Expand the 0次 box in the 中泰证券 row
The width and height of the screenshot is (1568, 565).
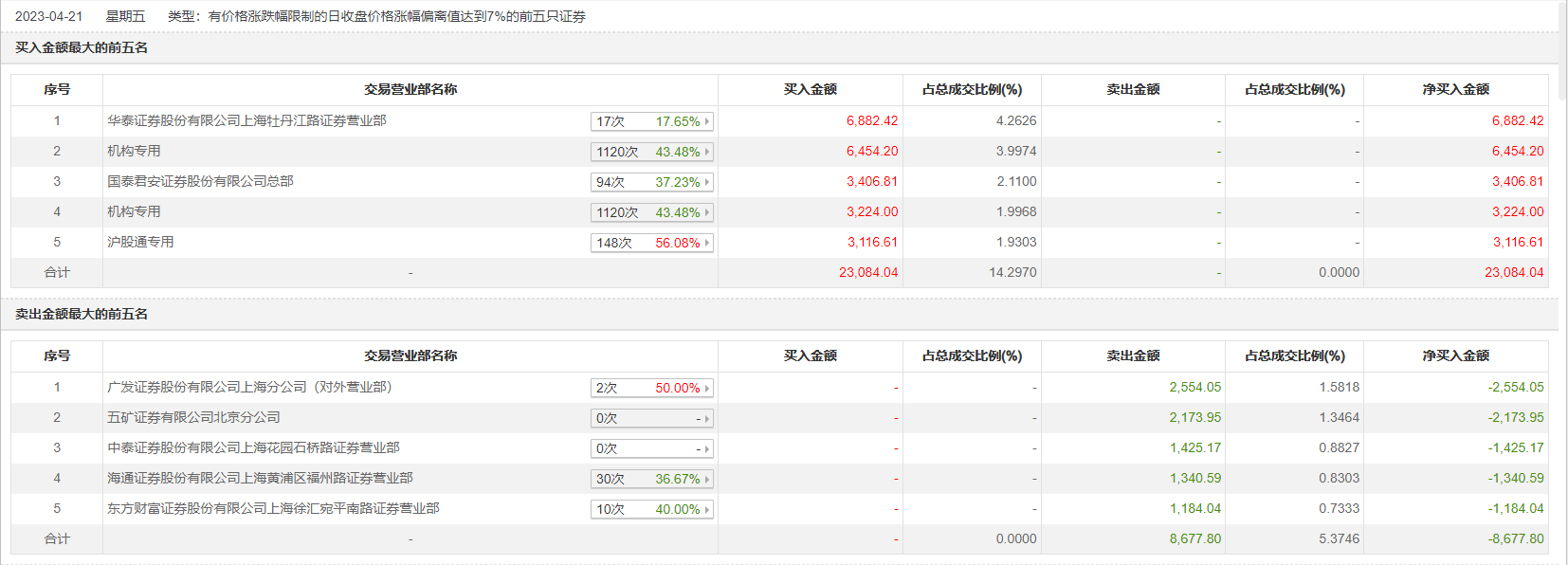[x=651, y=448]
